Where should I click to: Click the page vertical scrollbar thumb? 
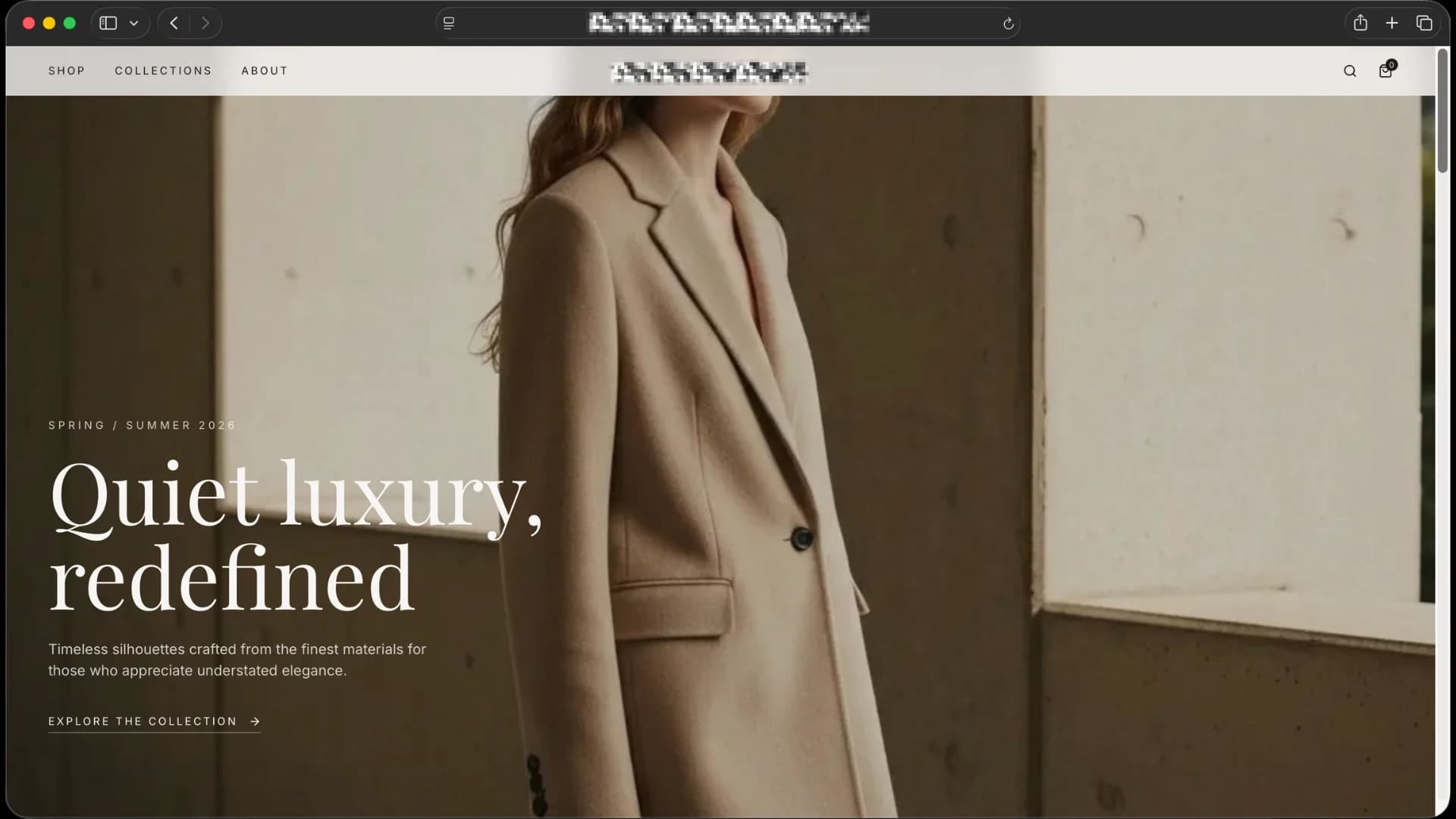(x=1442, y=111)
